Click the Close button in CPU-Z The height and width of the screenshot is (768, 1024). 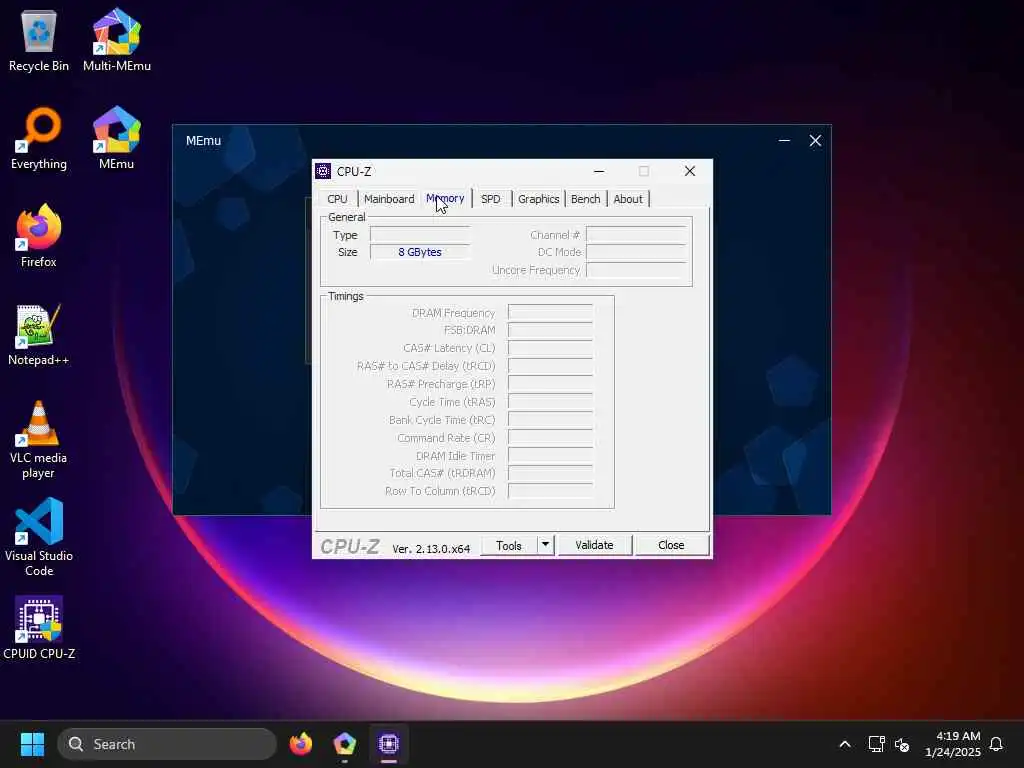coord(671,545)
